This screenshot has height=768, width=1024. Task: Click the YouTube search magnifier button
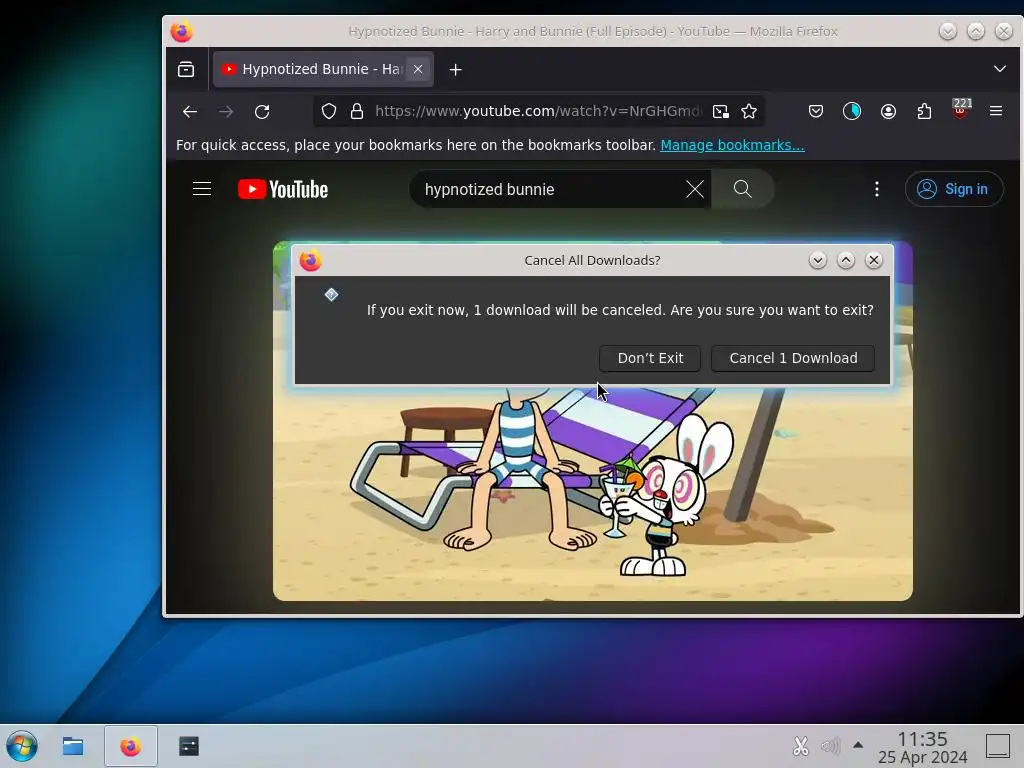[x=743, y=189]
